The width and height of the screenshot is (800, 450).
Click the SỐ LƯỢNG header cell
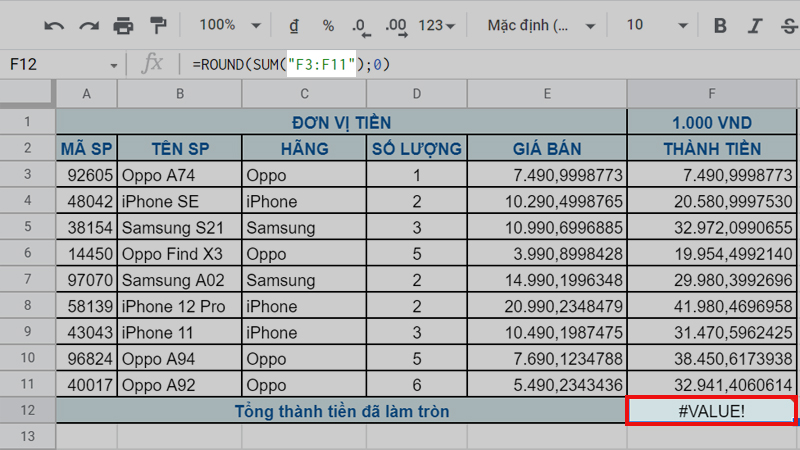(416, 148)
